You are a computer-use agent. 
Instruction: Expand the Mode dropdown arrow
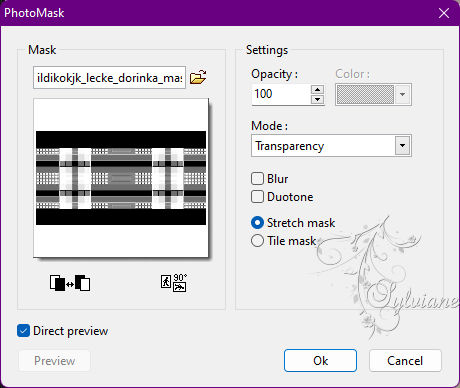[402, 146]
